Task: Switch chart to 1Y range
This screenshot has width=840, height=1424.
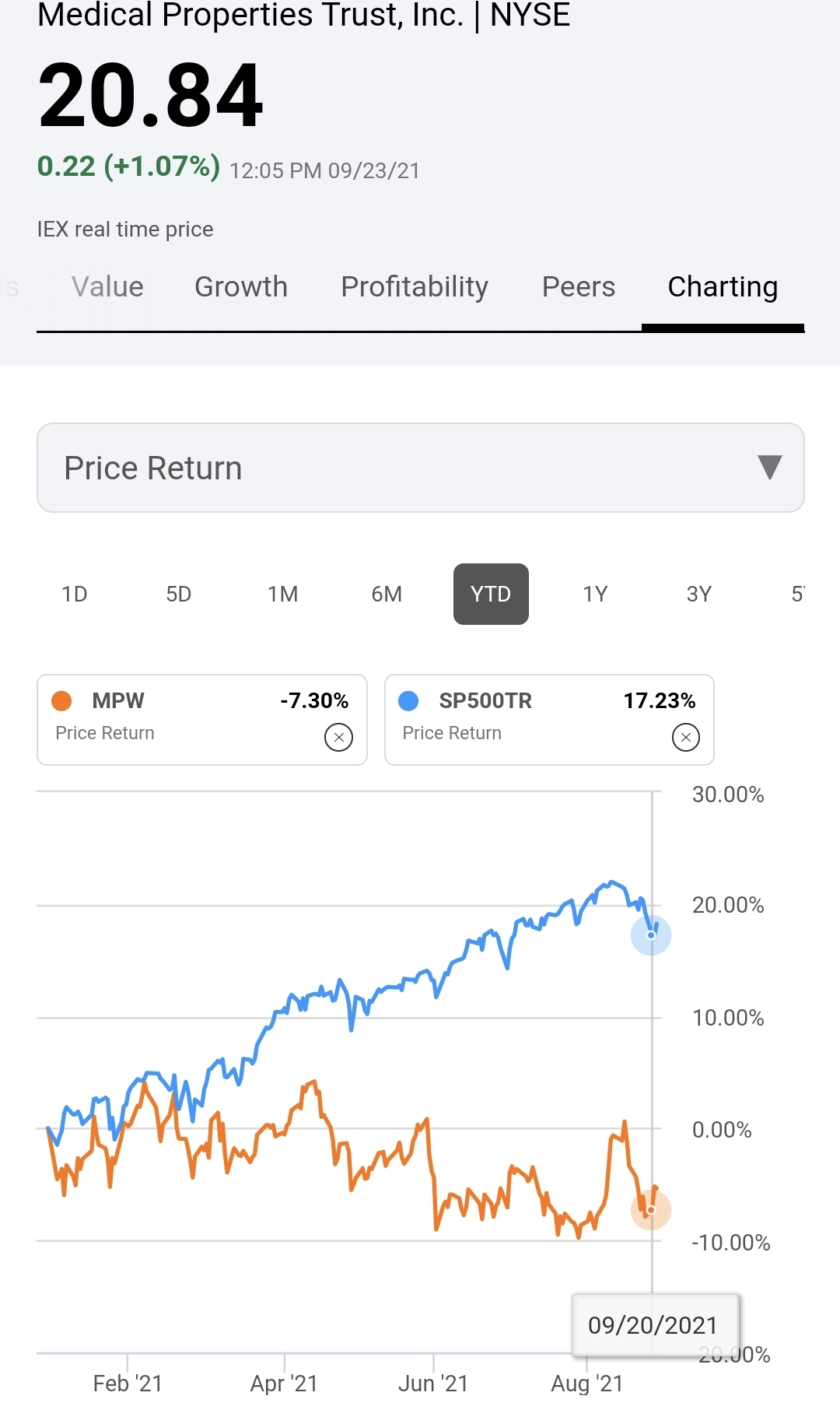Action: (595, 595)
